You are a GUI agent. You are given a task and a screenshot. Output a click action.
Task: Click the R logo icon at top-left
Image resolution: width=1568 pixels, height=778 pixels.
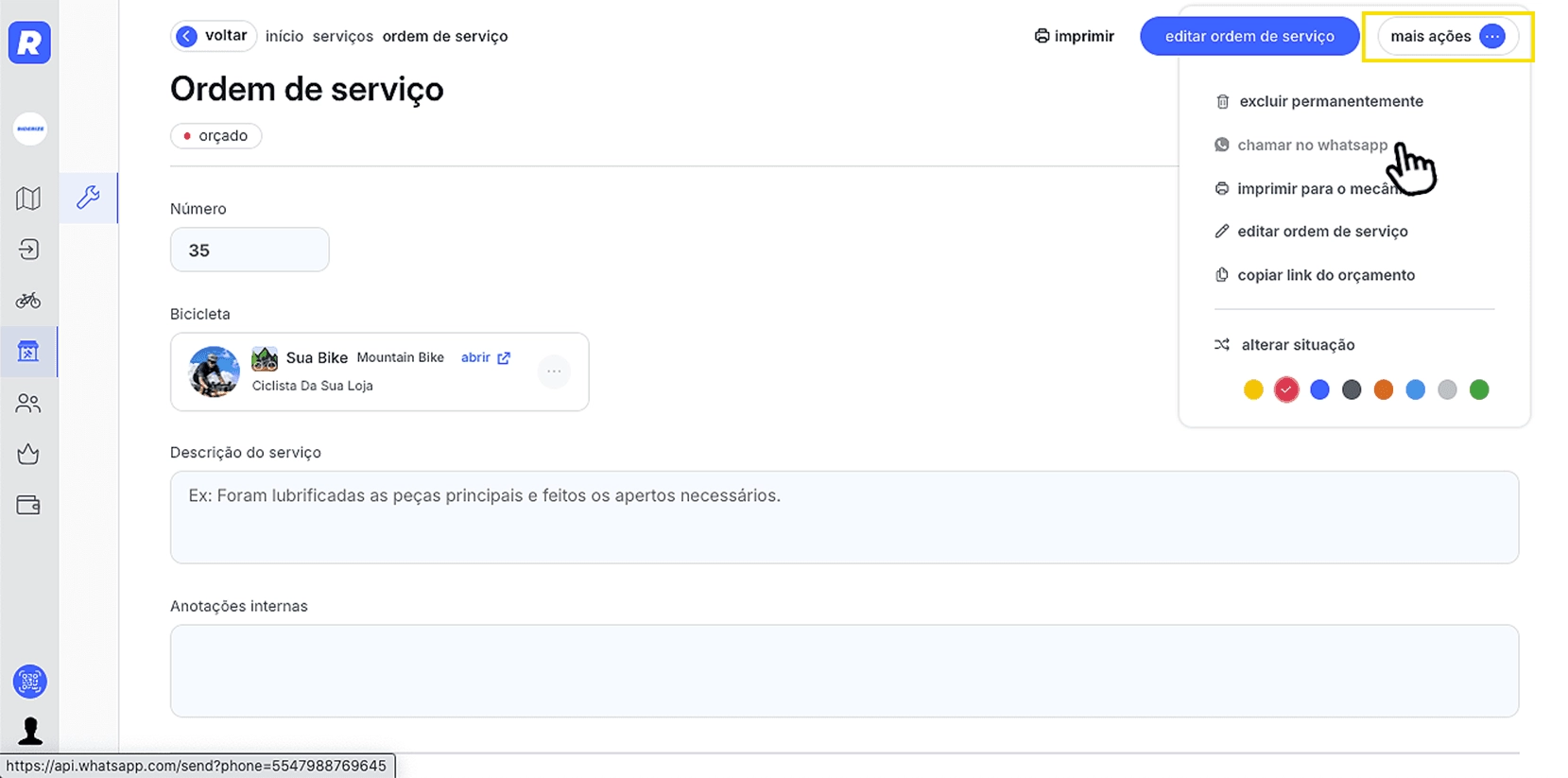click(x=29, y=43)
